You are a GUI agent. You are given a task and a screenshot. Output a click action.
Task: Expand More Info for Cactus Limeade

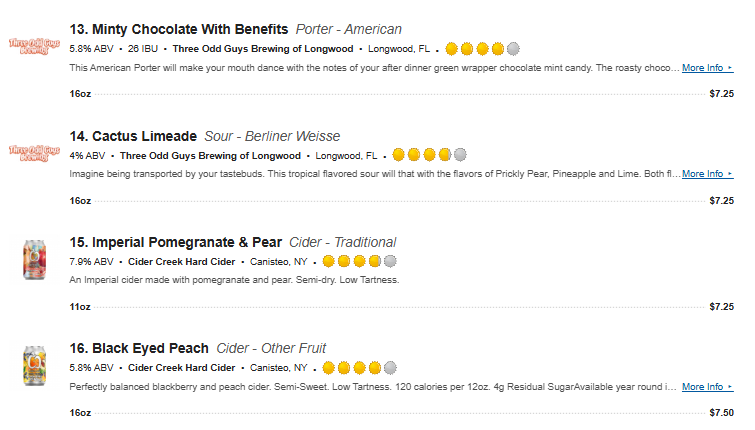coord(707,174)
